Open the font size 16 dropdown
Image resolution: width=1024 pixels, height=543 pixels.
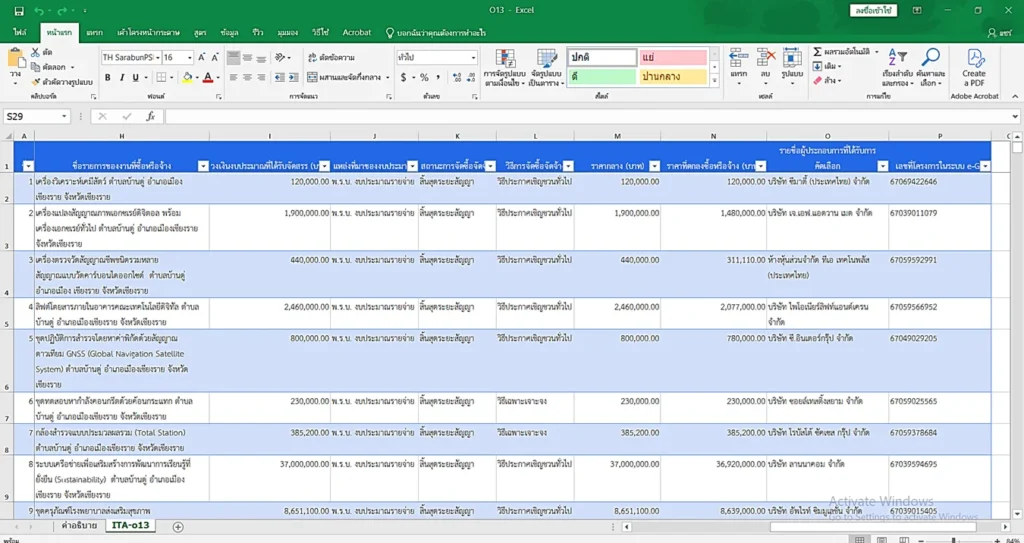[189, 58]
